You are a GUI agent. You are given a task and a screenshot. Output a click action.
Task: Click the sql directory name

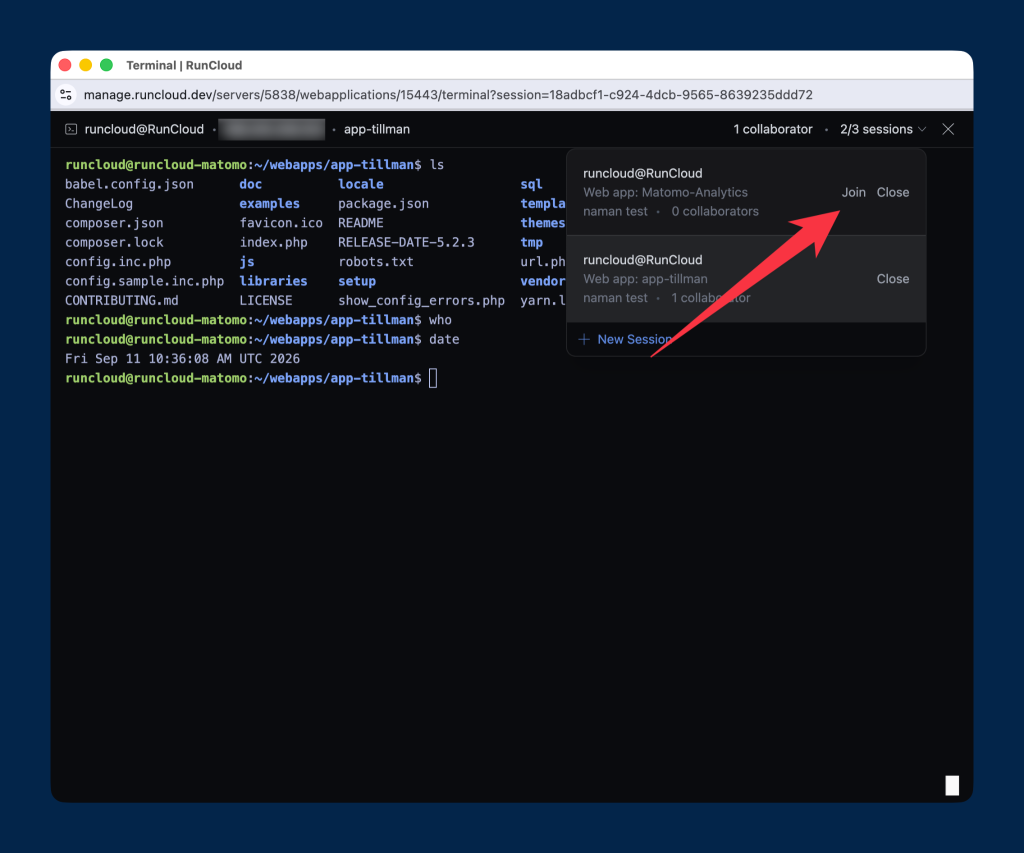[x=532, y=184]
